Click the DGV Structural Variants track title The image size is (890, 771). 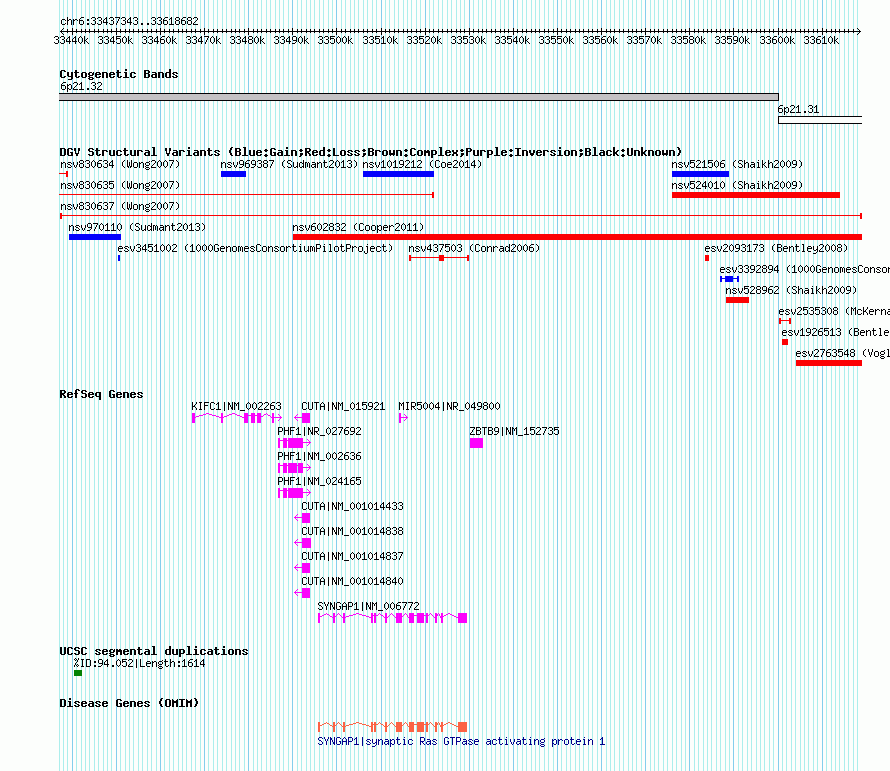click(370, 152)
